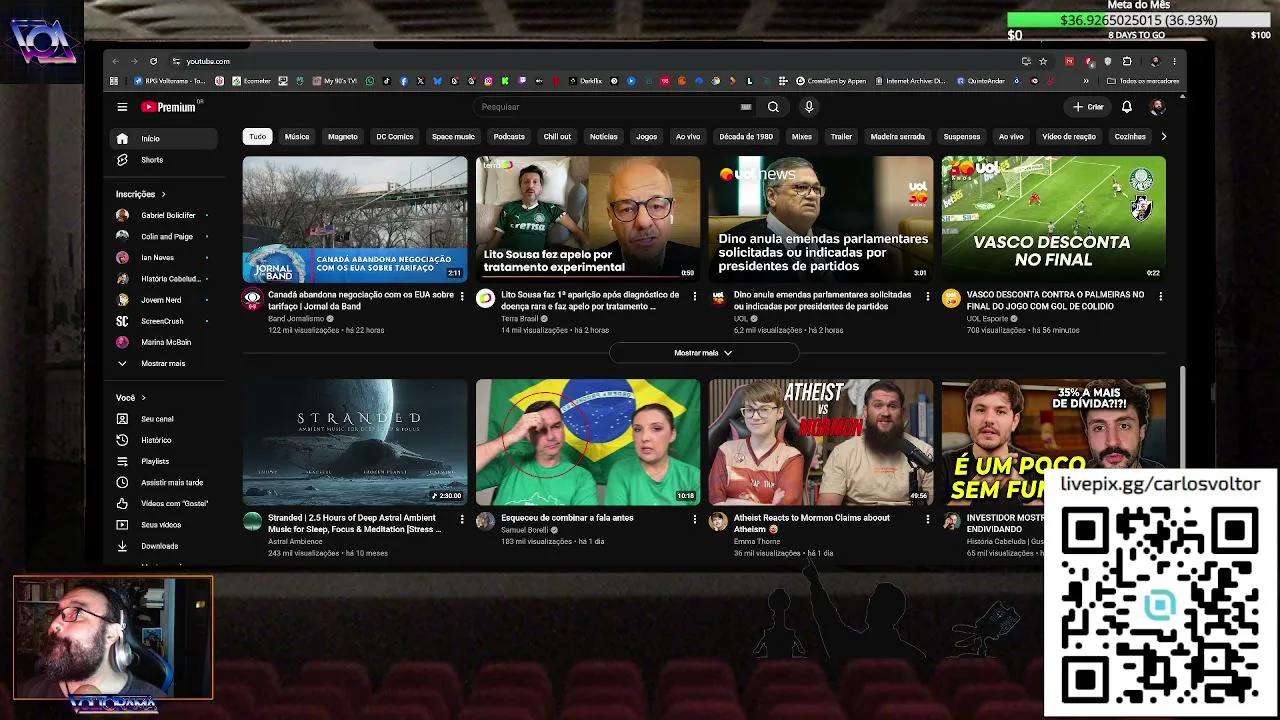Open options menu for Canadá abandona video

coord(462,296)
